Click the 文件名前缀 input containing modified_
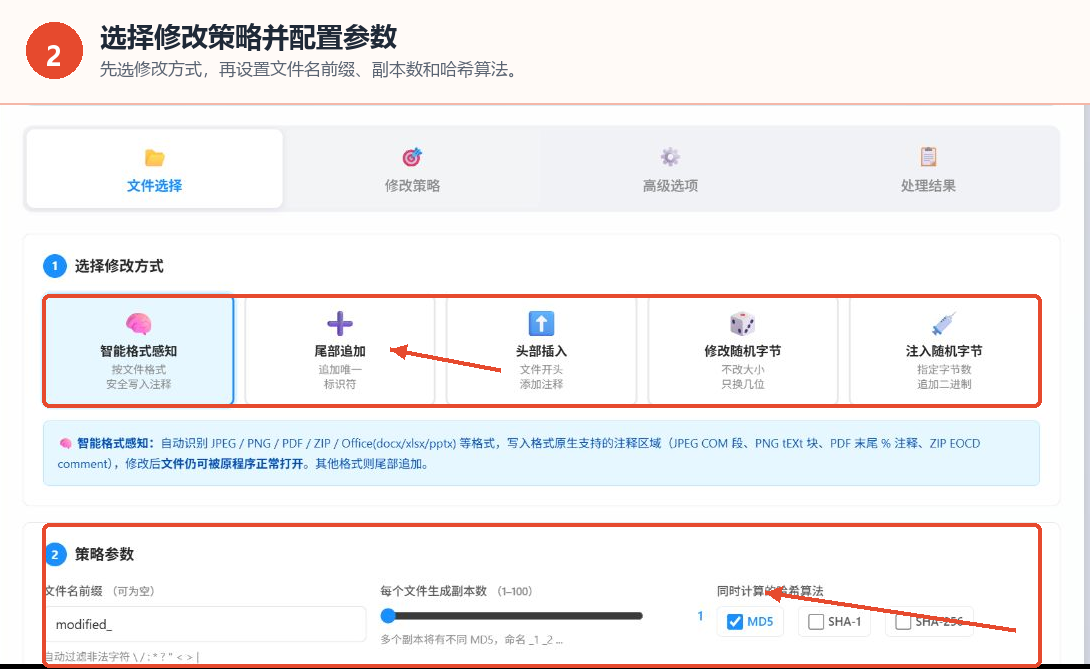The width and height of the screenshot is (1090, 669). click(x=206, y=624)
